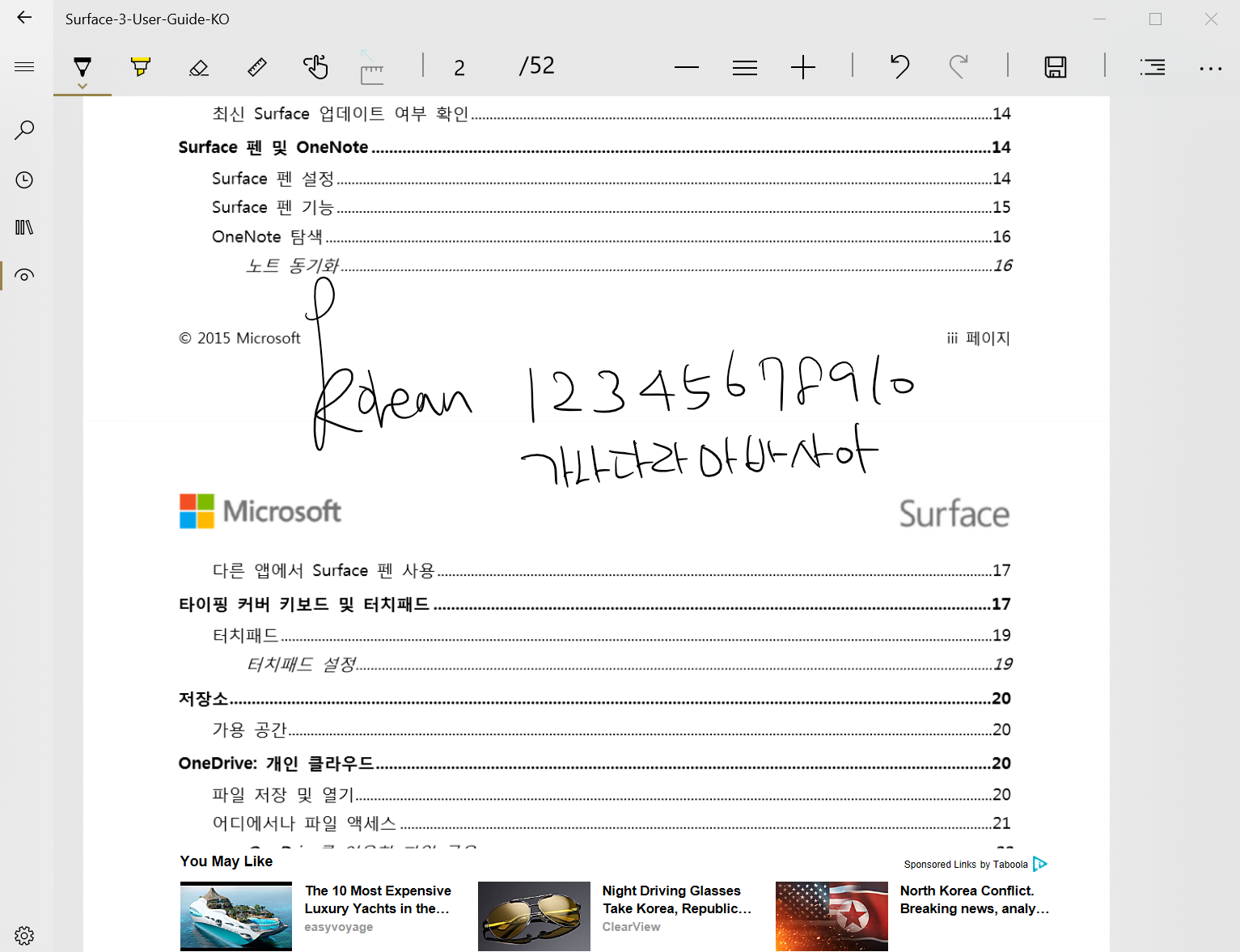This screenshot has width=1240, height=952.
Task: Save the document with floppy icon
Action: coord(1056,67)
